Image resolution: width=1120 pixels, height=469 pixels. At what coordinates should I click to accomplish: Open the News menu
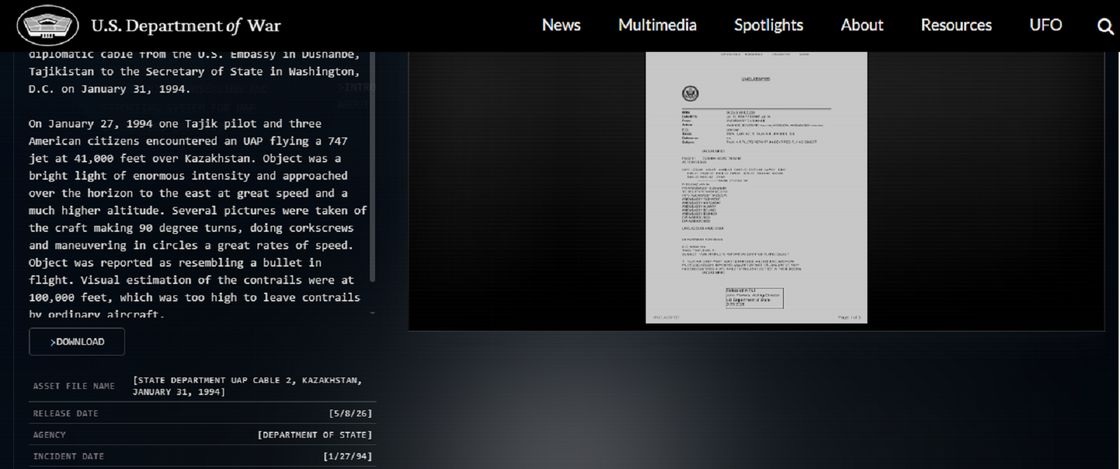(561, 25)
